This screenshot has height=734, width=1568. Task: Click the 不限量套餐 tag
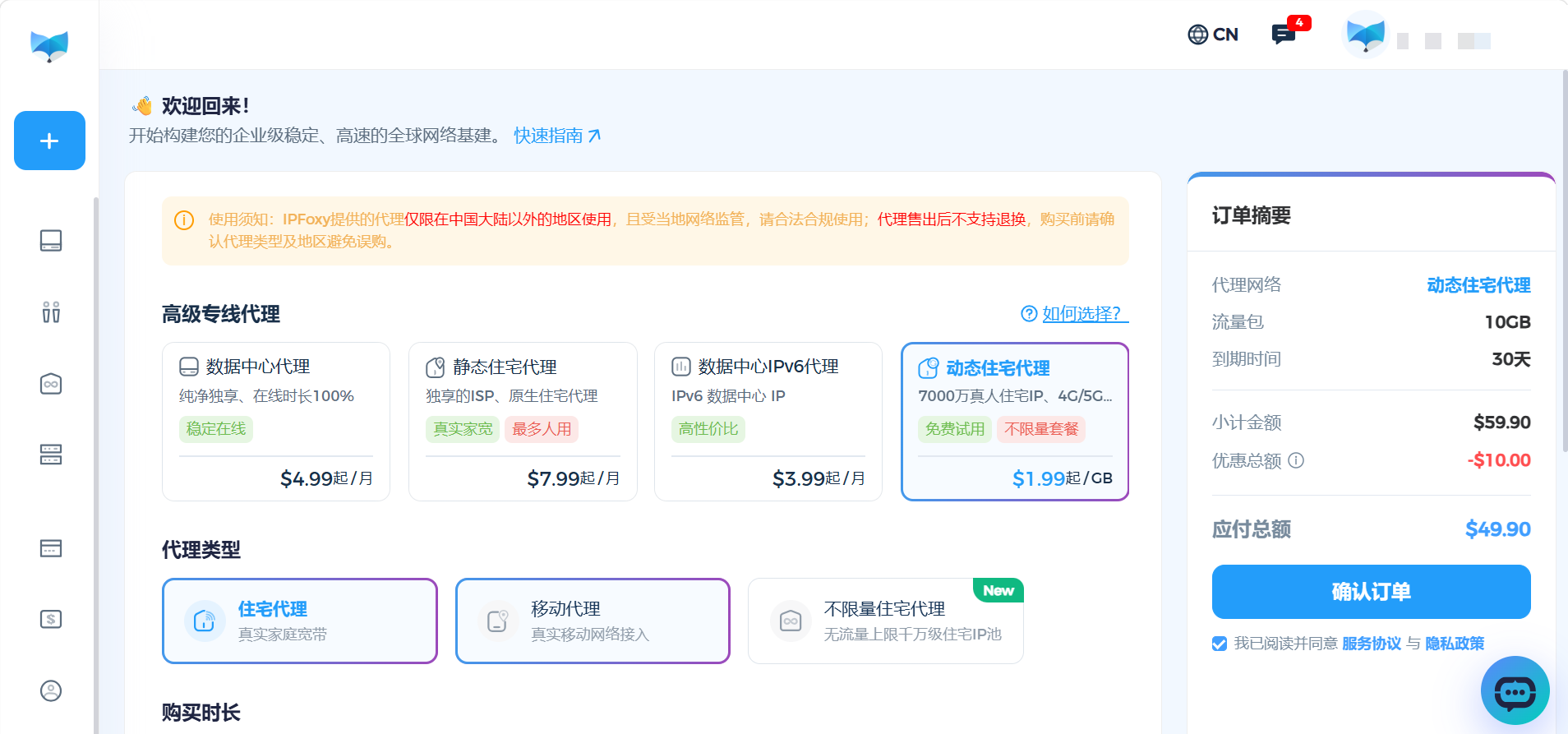click(x=1041, y=429)
